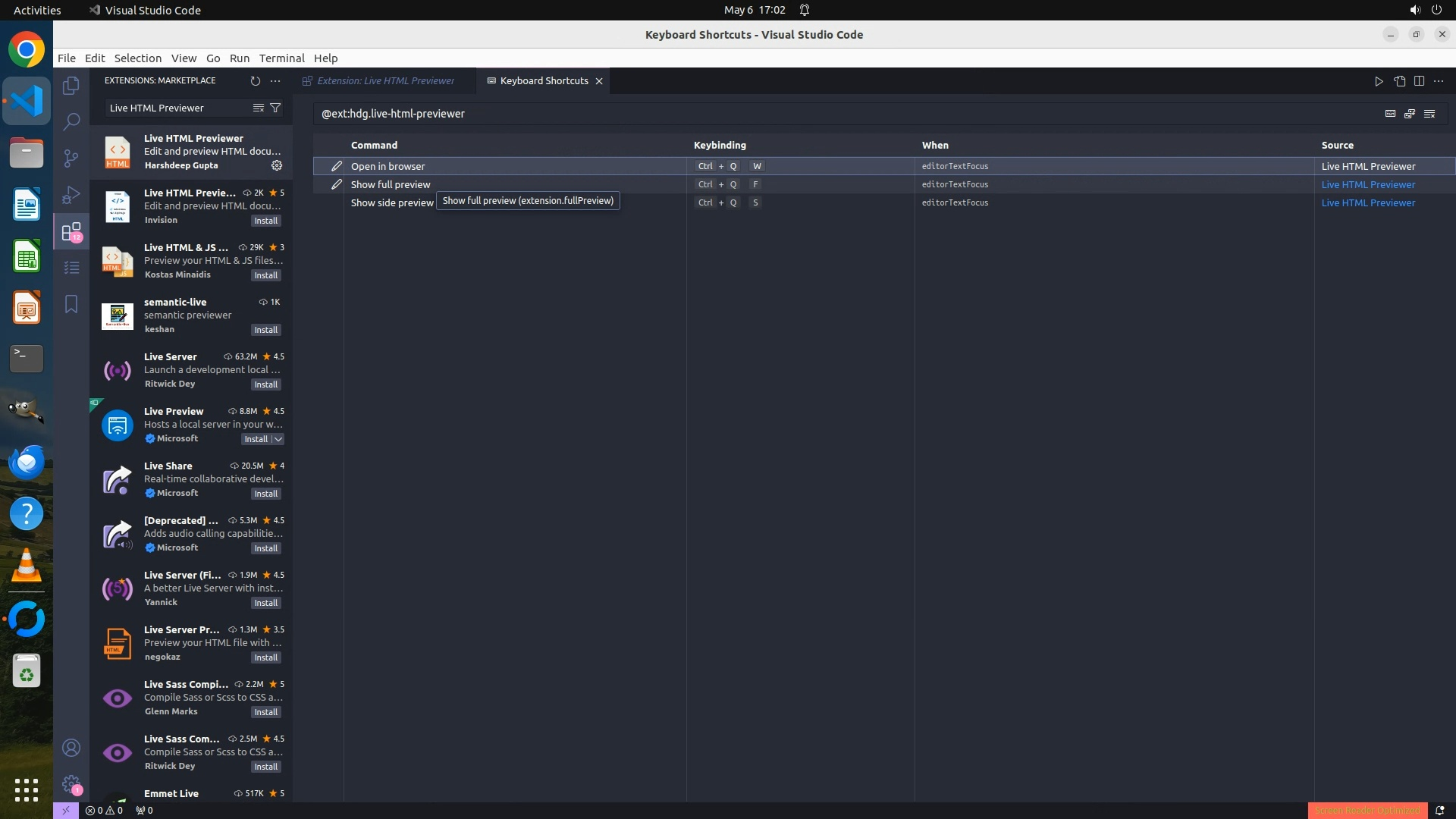Screen dimensions: 1456x819
Task: Click the keybindings search input field
Action: click(834, 114)
